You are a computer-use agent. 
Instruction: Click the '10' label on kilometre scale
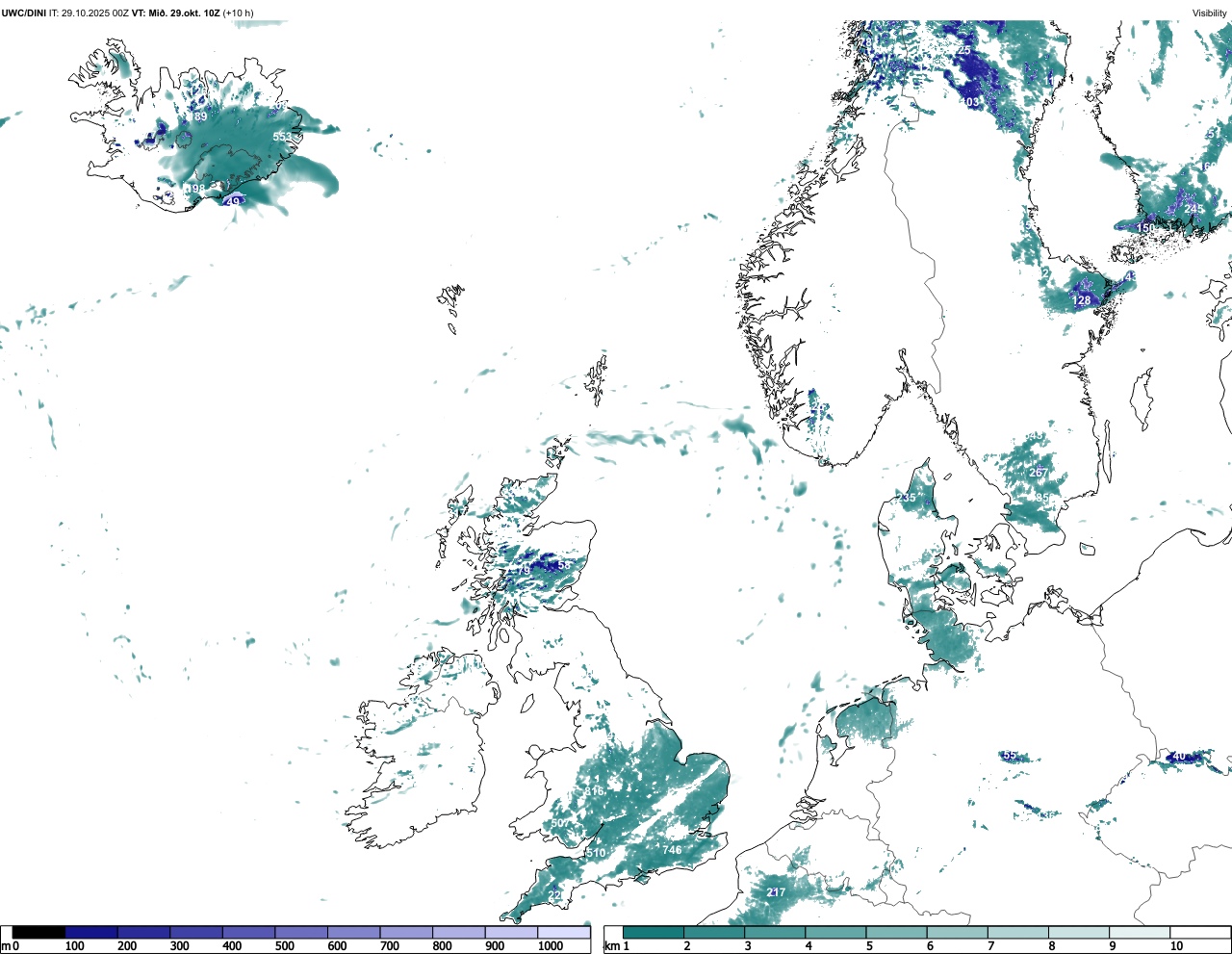click(1177, 946)
